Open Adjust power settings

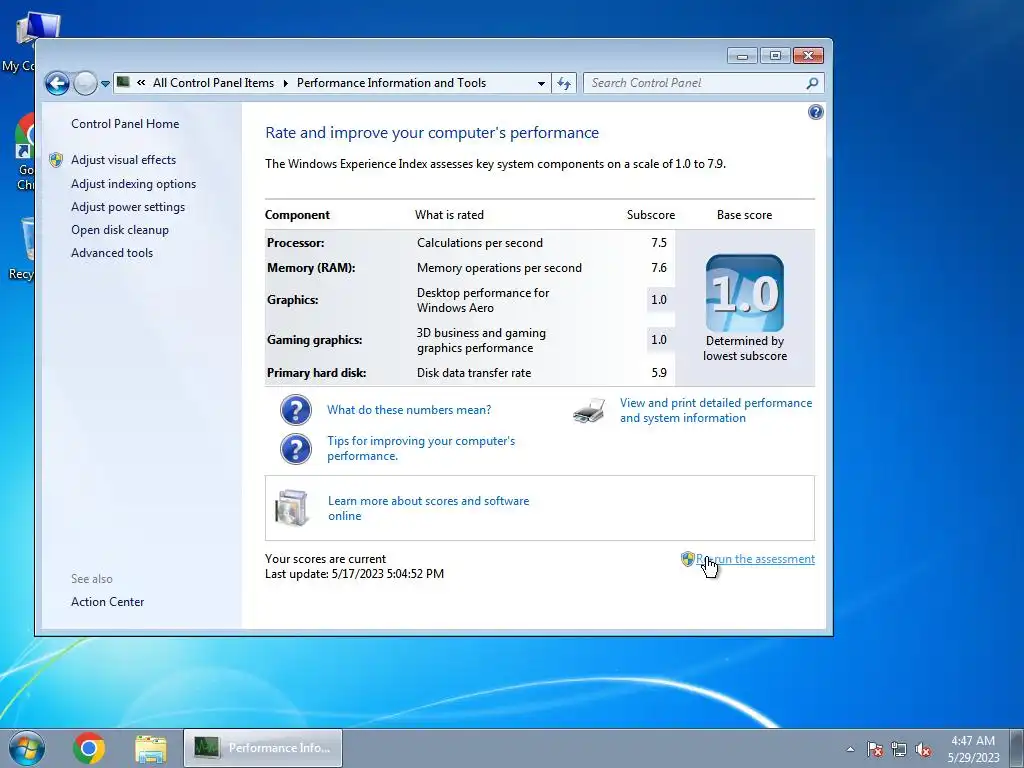[x=128, y=206]
